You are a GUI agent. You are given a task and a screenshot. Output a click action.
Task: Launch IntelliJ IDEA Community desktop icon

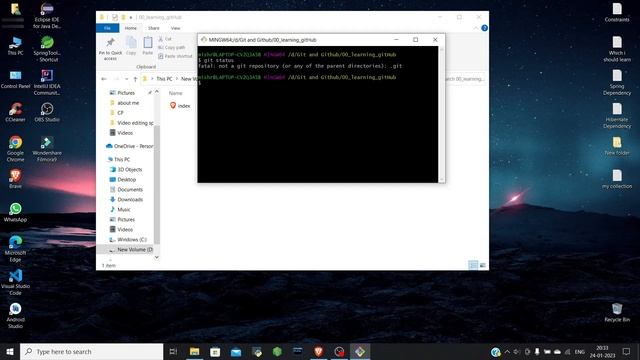coord(47,82)
